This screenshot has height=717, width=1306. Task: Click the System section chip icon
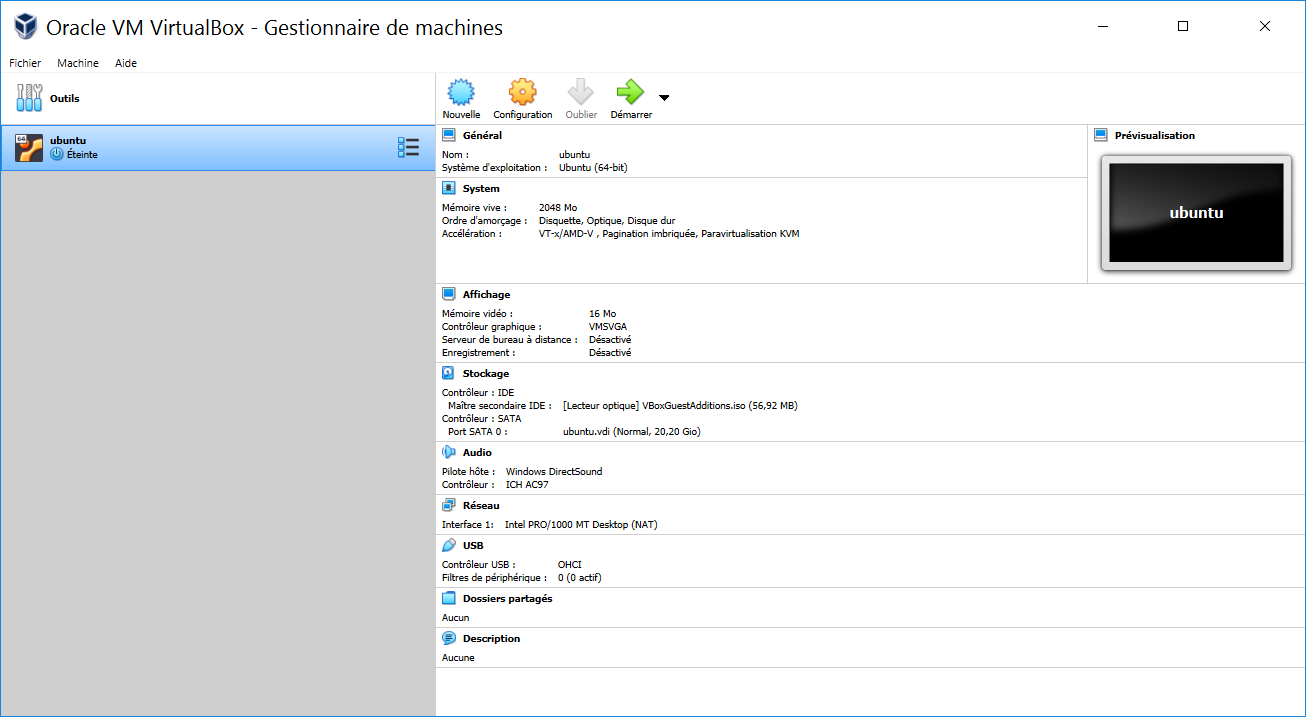pos(449,188)
